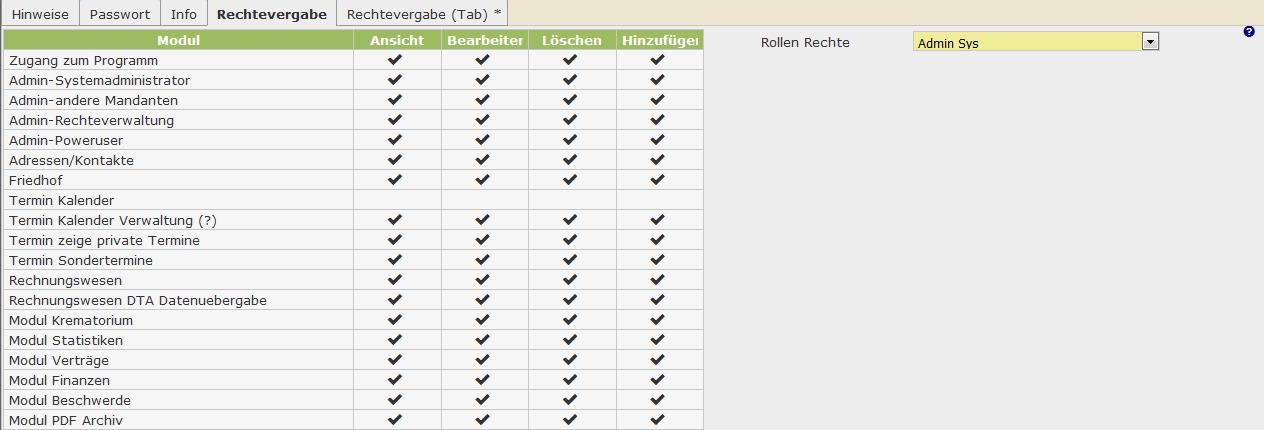1264x430 pixels.
Task: Go to the Info tab
Action: point(184,15)
